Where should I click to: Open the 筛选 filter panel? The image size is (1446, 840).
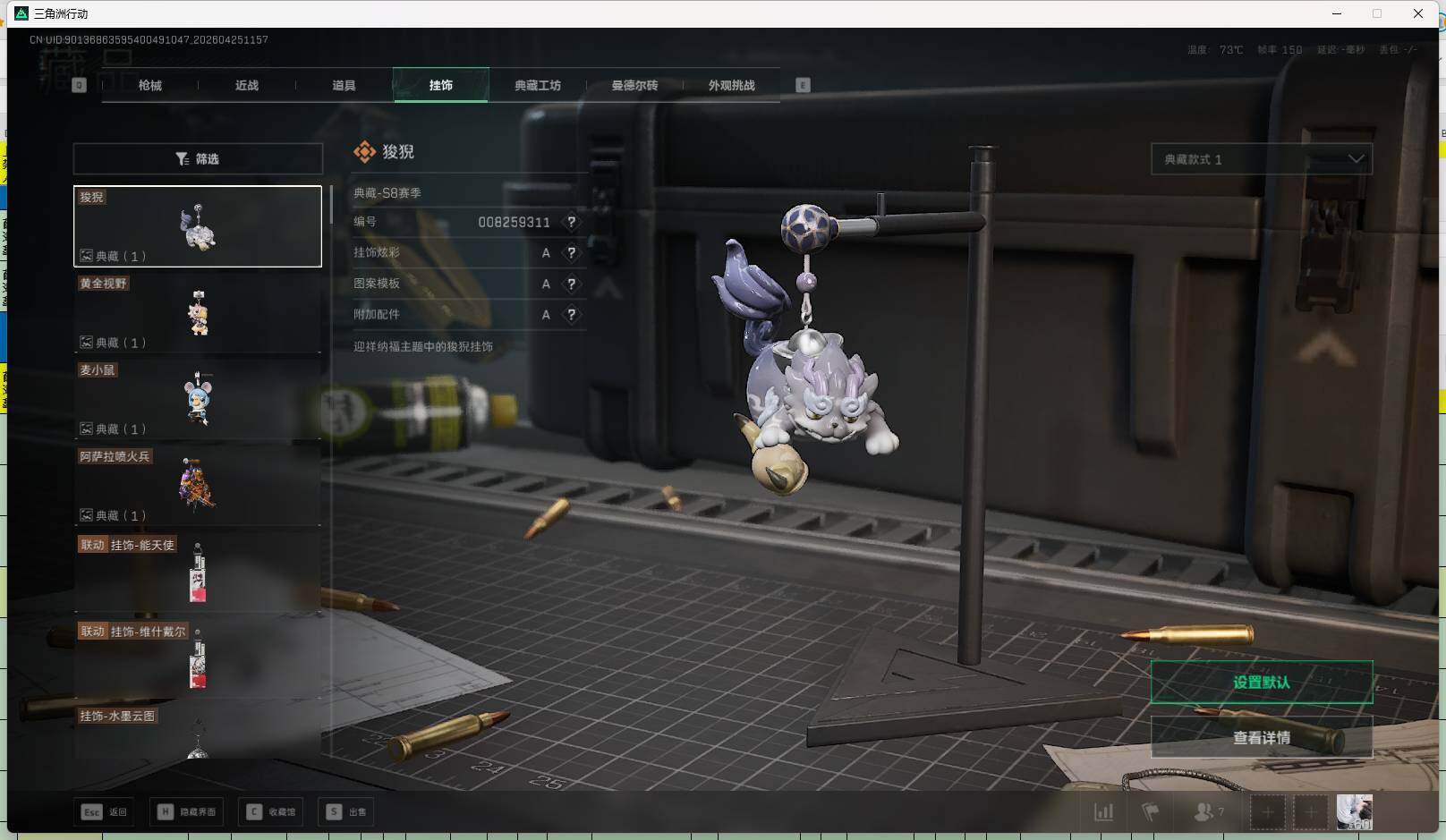pos(198,159)
